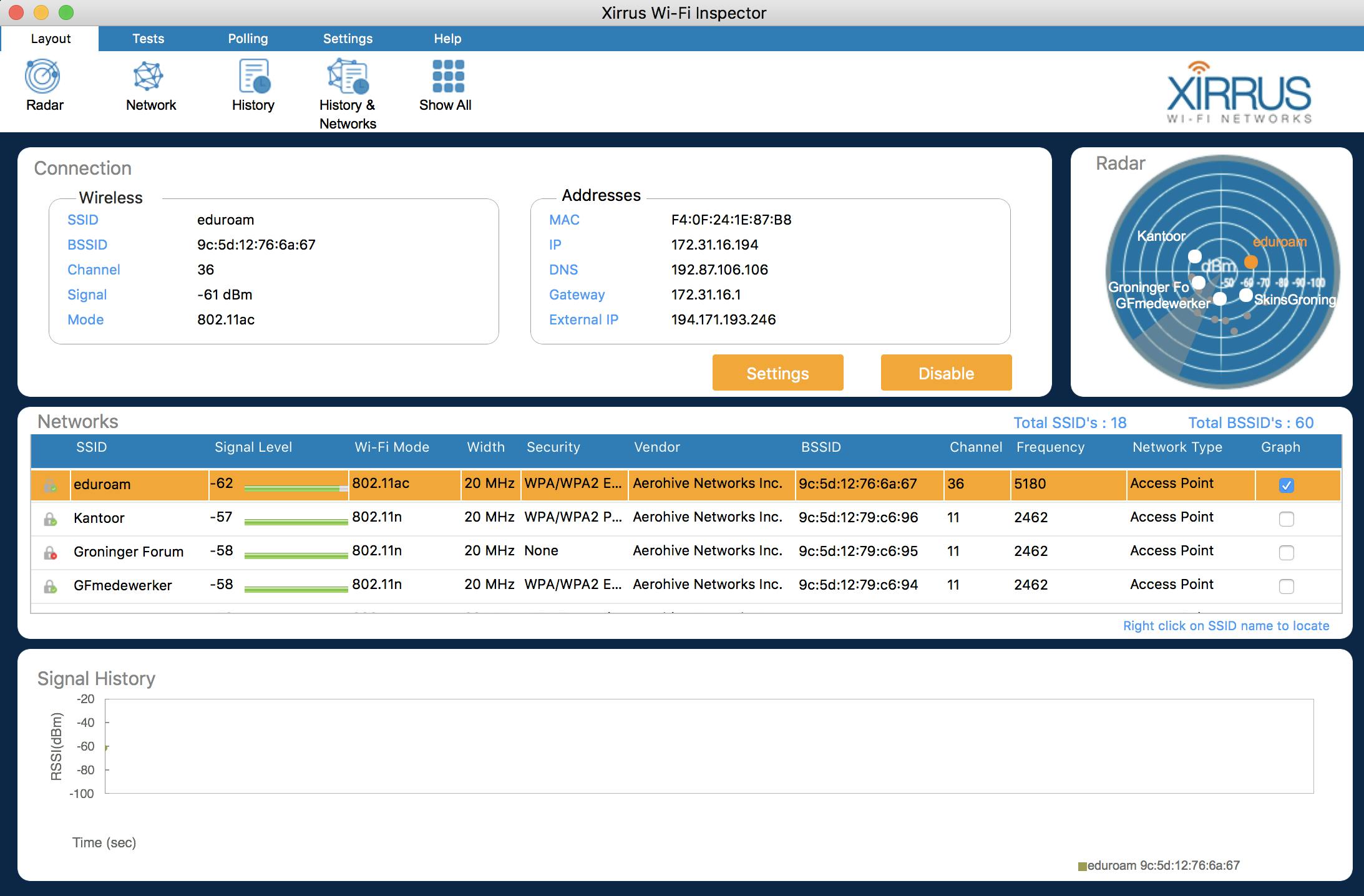The width and height of the screenshot is (1364, 896).
Task: Switch to the Polling tab
Action: pos(248,39)
